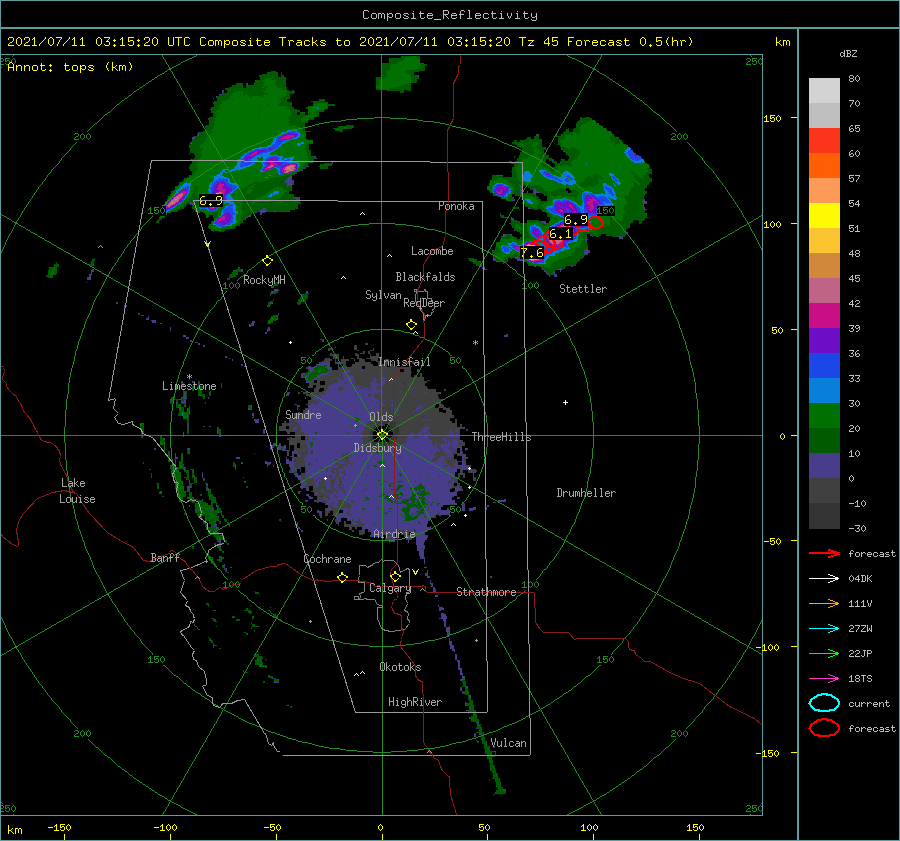Click the blue swatch between 36 and 33
This screenshot has width=900, height=841.
[824, 366]
